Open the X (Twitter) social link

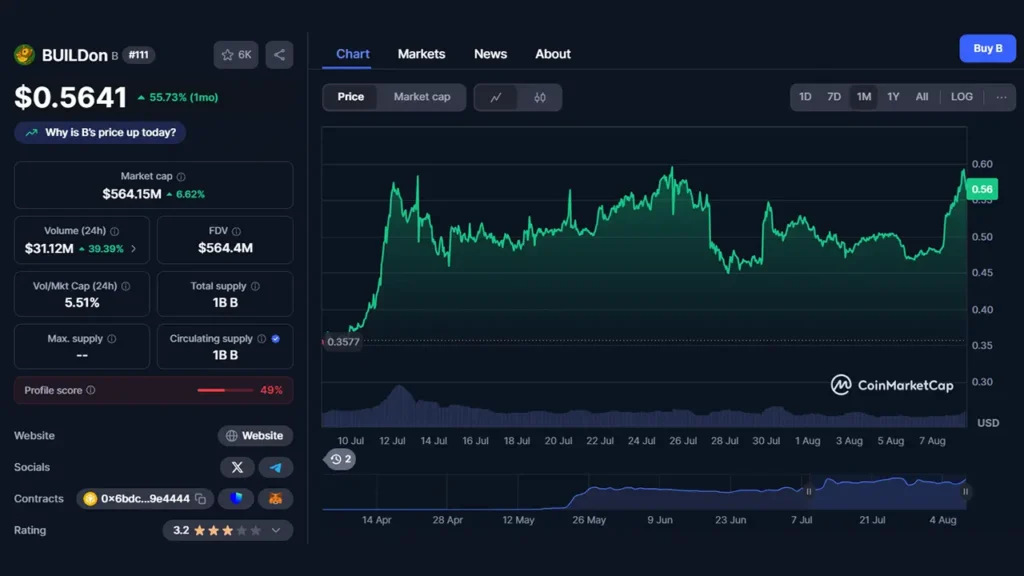pos(237,468)
